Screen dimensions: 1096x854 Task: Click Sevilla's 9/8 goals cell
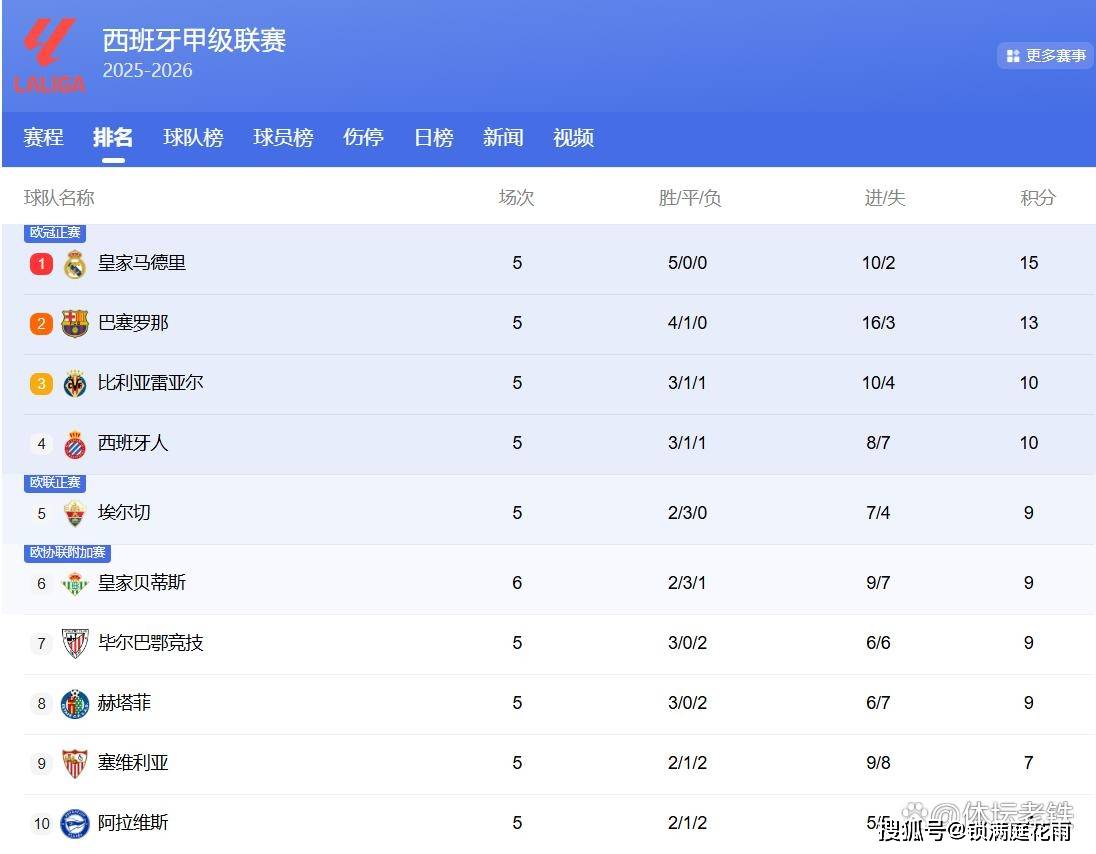[x=879, y=763]
